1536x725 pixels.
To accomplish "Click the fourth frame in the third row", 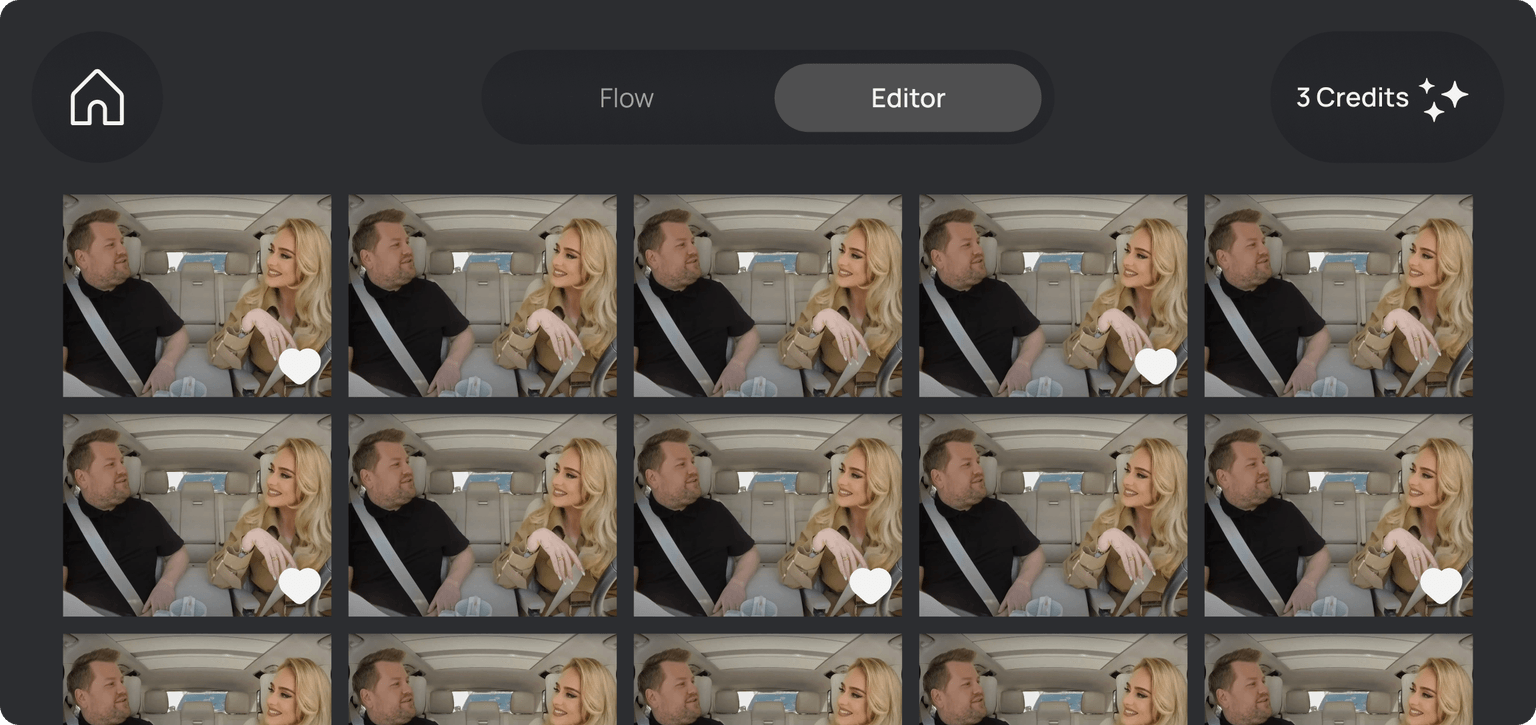I will tap(1053, 680).
